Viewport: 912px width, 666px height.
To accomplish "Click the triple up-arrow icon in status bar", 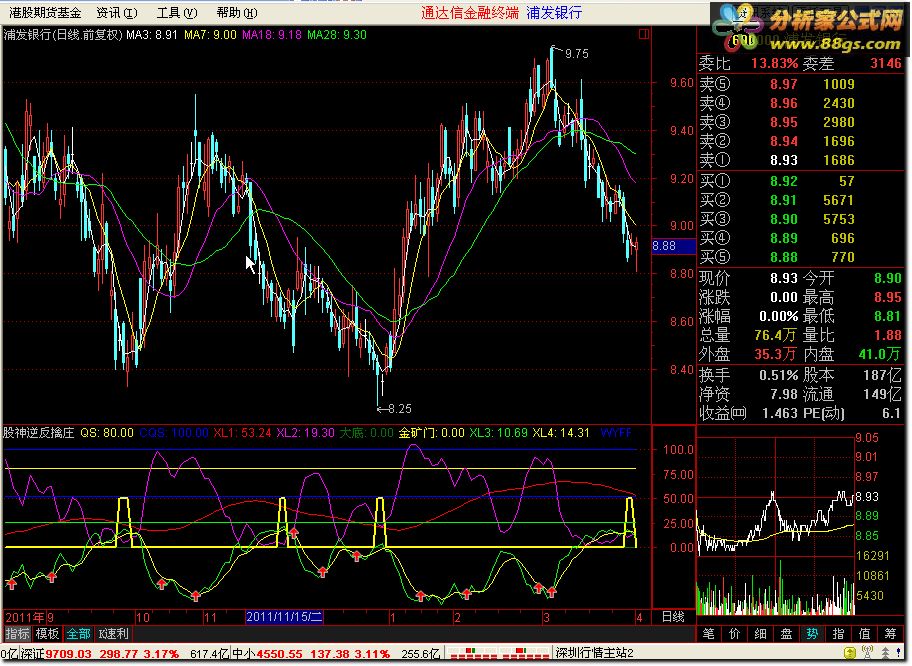I will click(x=886, y=653).
